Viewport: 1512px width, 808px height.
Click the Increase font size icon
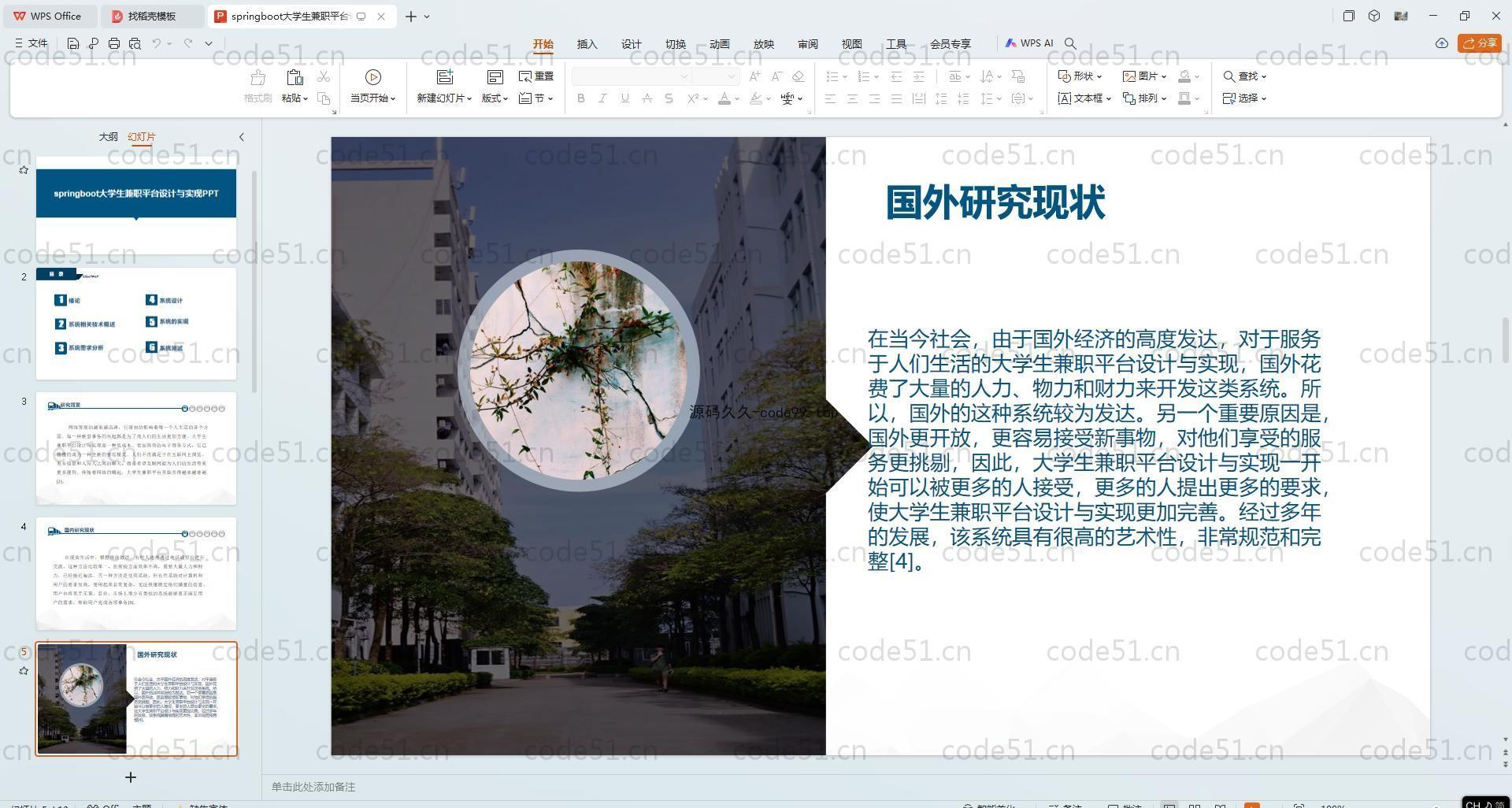point(754,76)
